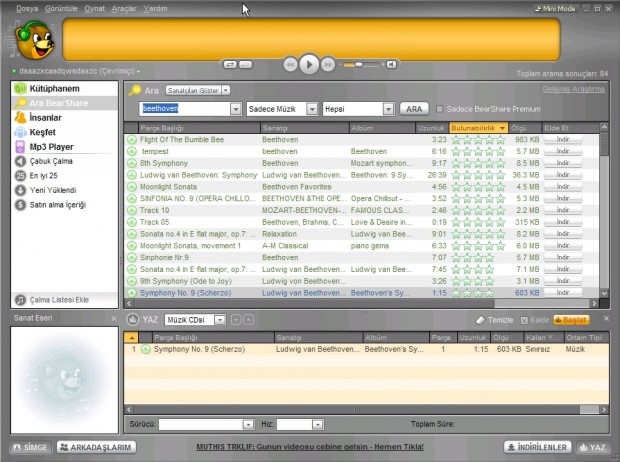Open Görüntüle menu

tap(61, 8)
